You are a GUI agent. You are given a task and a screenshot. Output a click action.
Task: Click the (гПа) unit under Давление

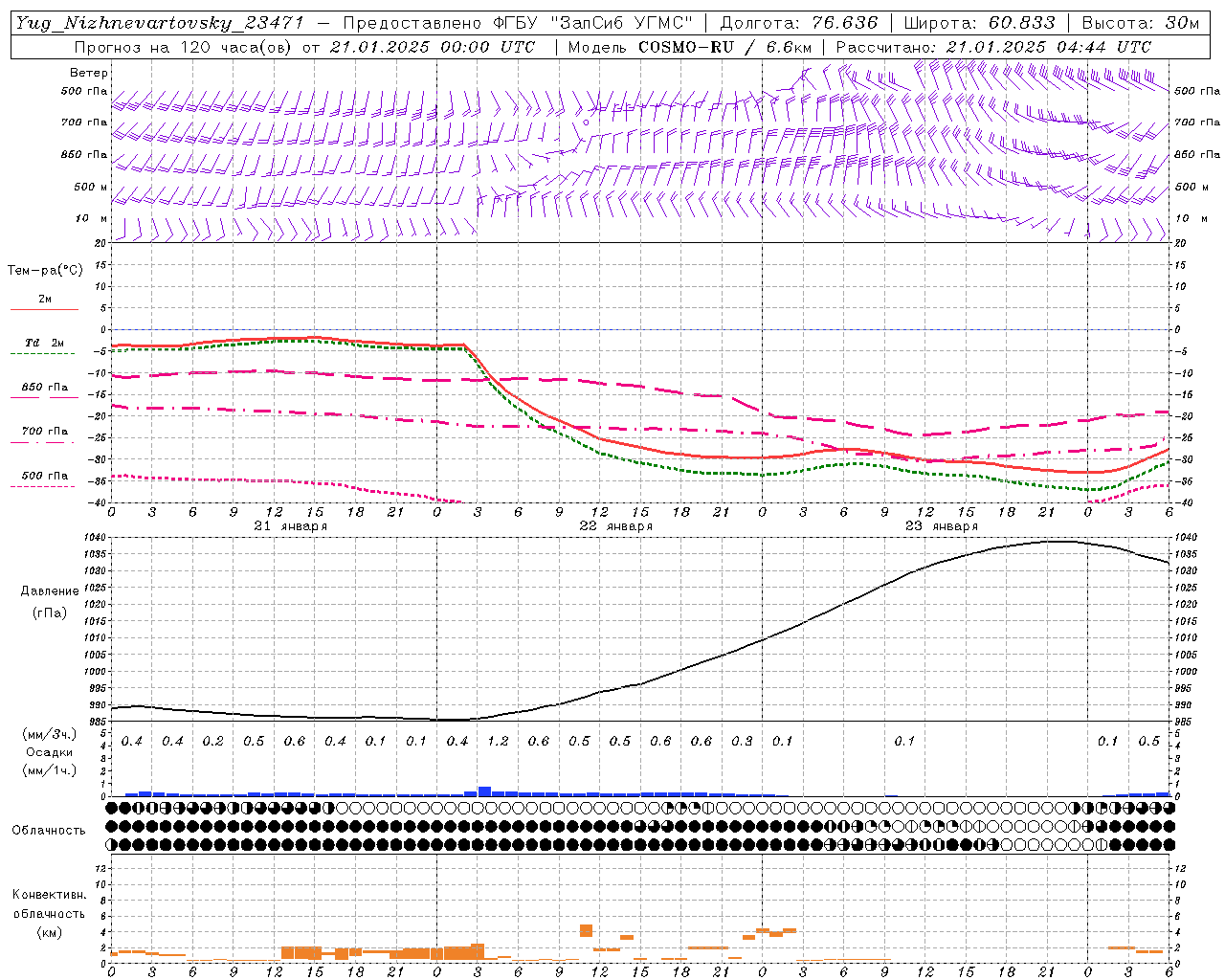click(50, 613)
